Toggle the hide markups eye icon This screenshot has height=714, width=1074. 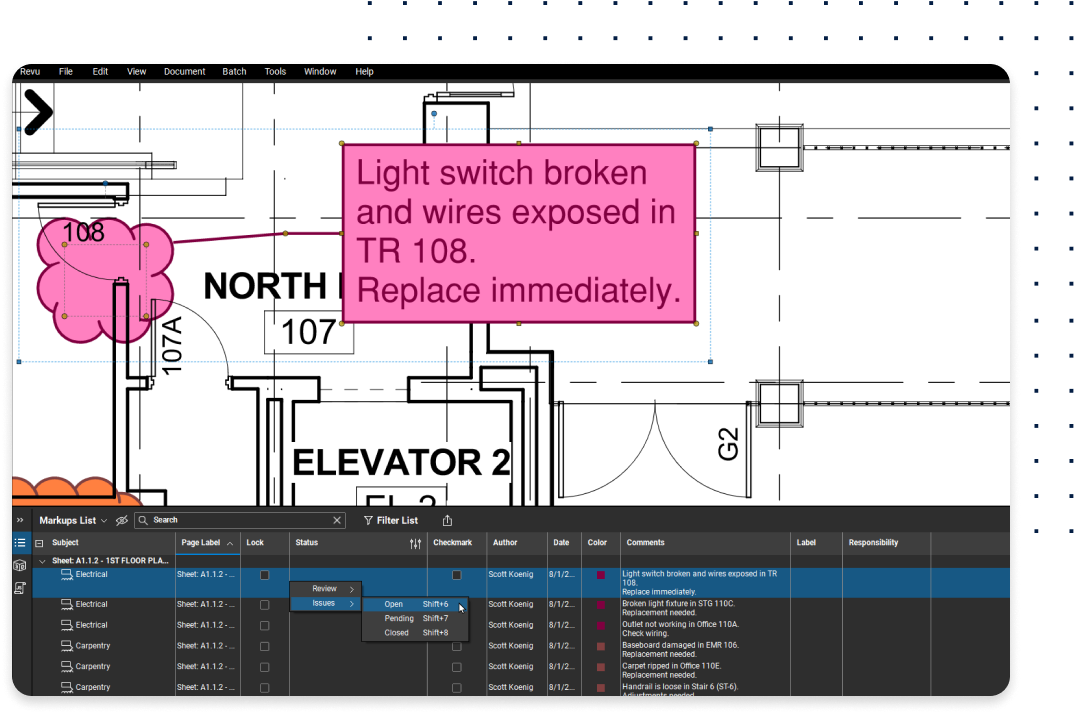click(x=122, y=520)
